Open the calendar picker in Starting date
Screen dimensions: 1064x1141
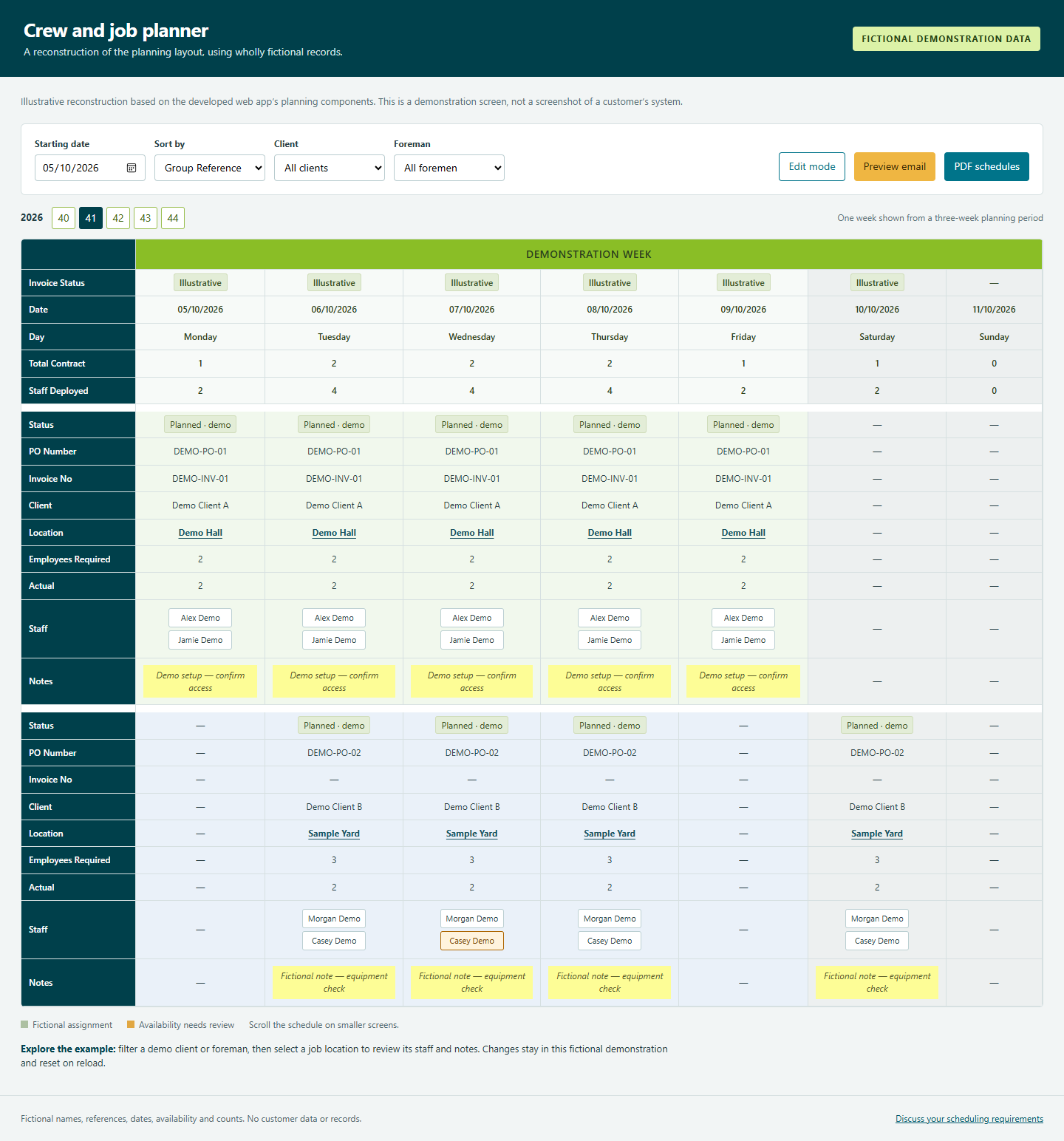click(132, 168)
